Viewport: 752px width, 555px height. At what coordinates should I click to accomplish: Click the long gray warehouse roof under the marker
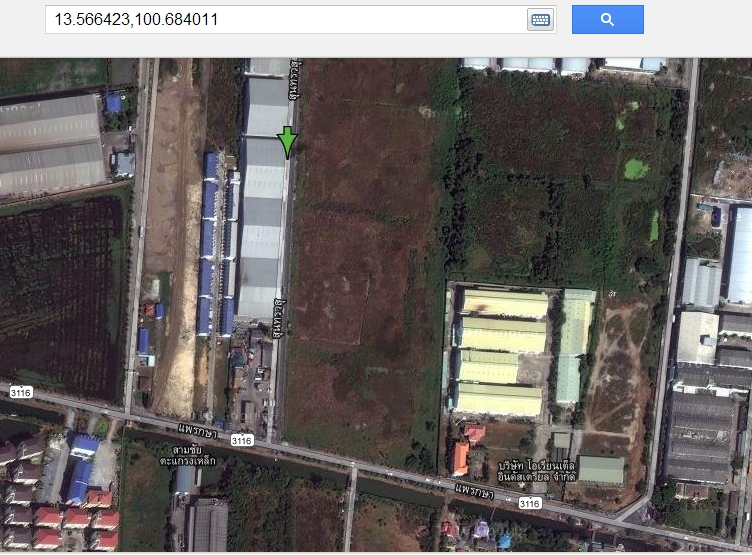tap(262, 230)
